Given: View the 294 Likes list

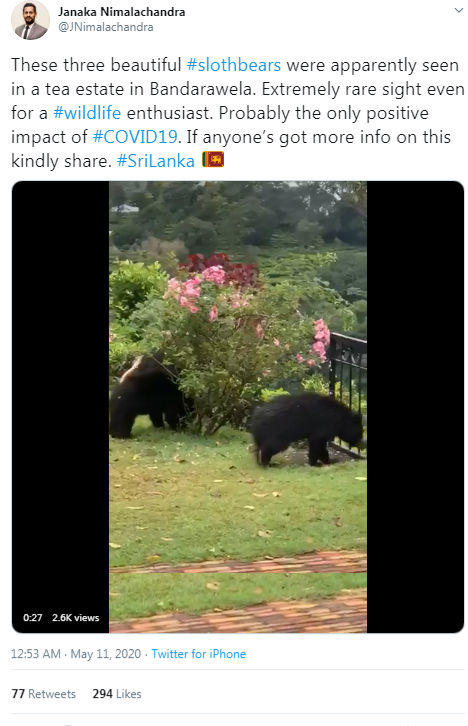Looking at the screenshot, I should [x=117, y=694].
